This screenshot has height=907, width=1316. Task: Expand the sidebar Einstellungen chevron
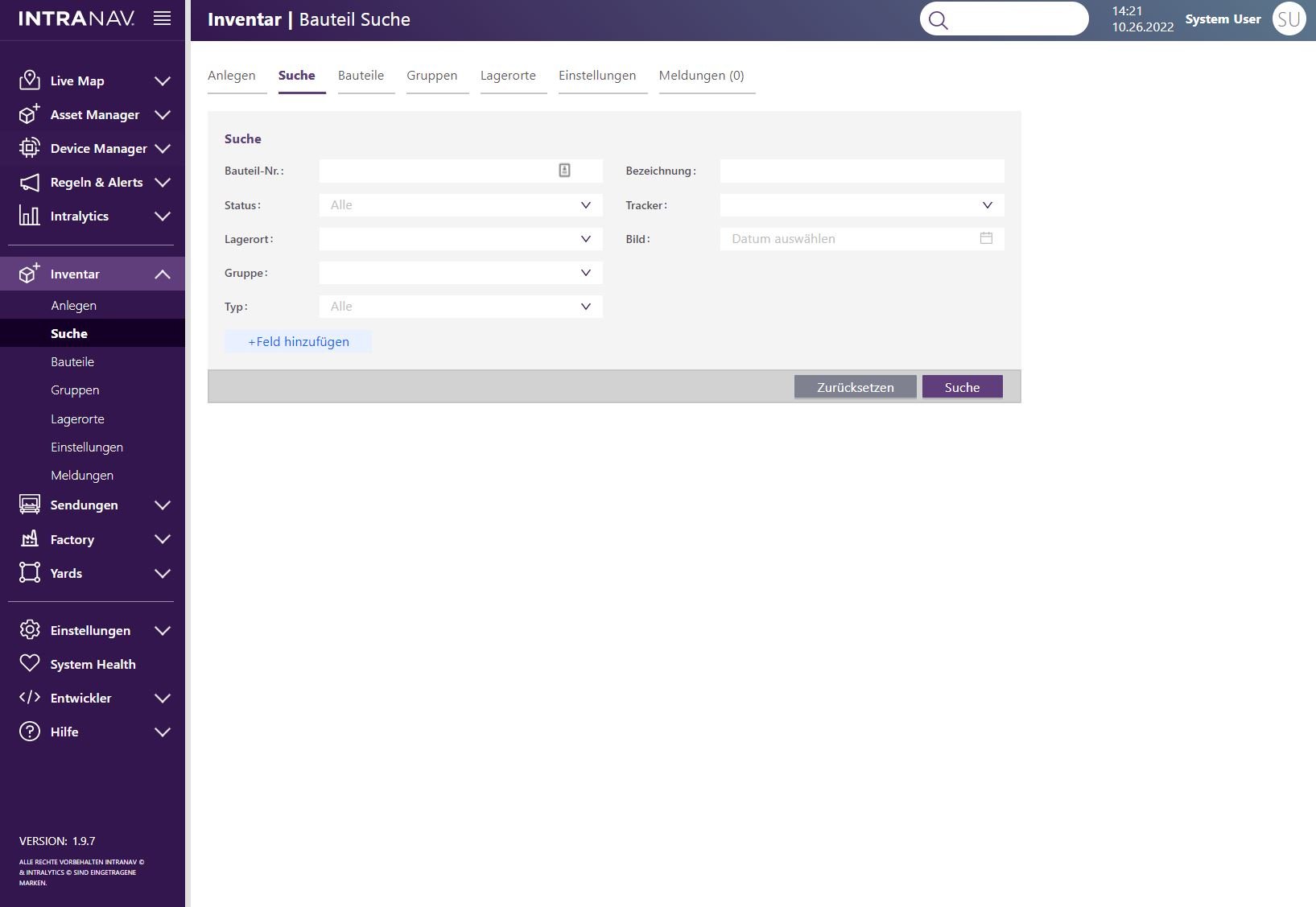[163, 630]
